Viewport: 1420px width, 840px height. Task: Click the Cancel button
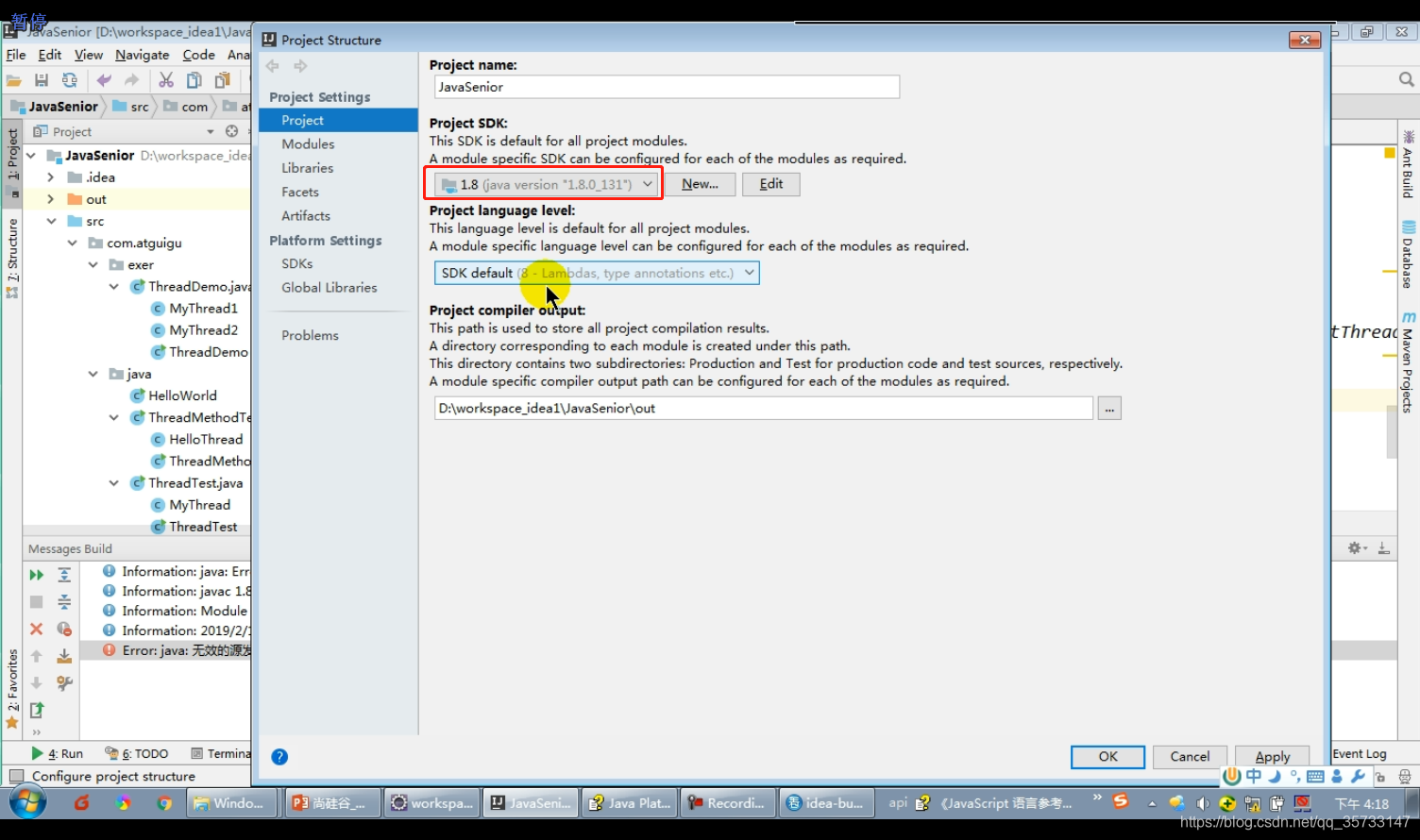coord(1190,757)
